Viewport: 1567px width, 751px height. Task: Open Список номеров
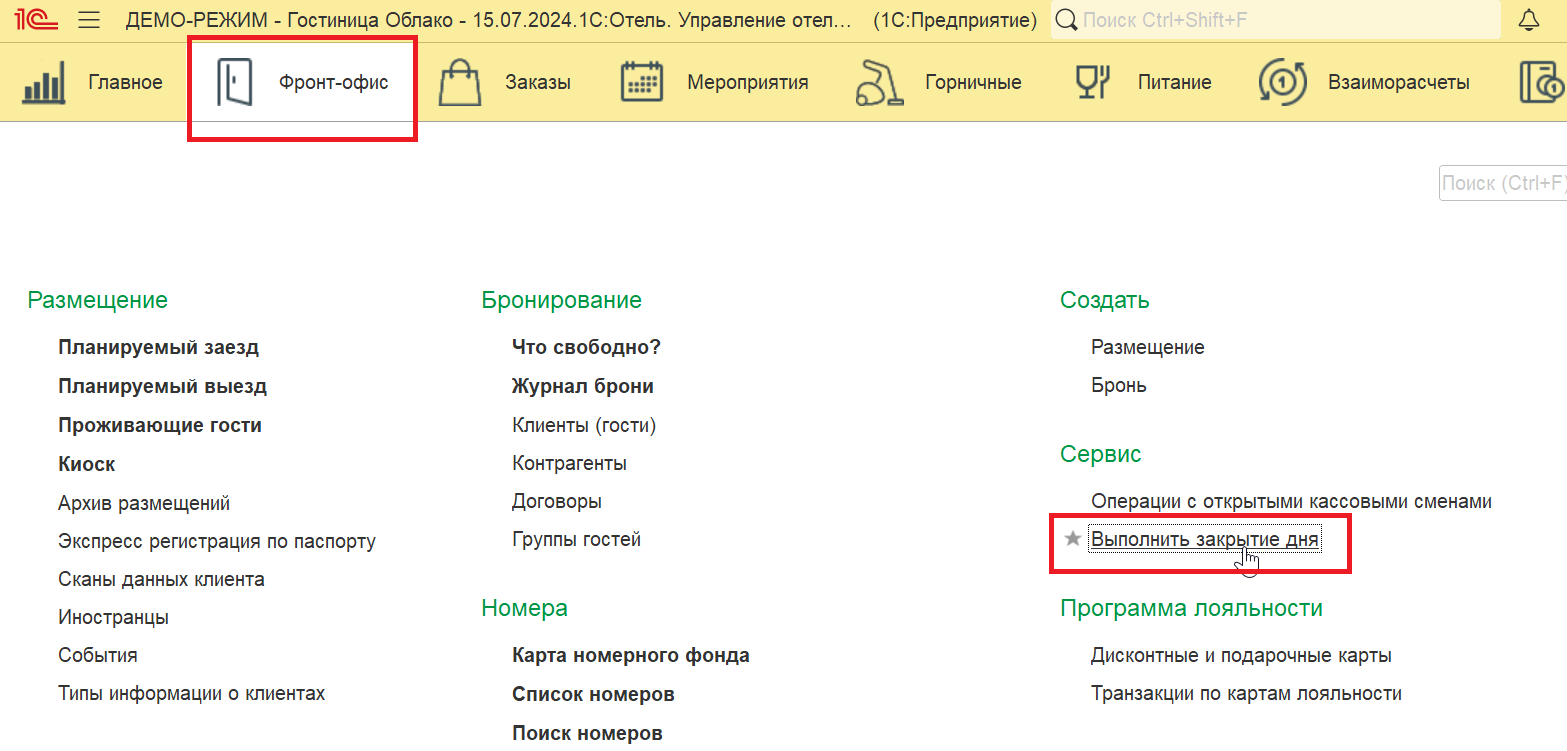(x=593, y=694)
